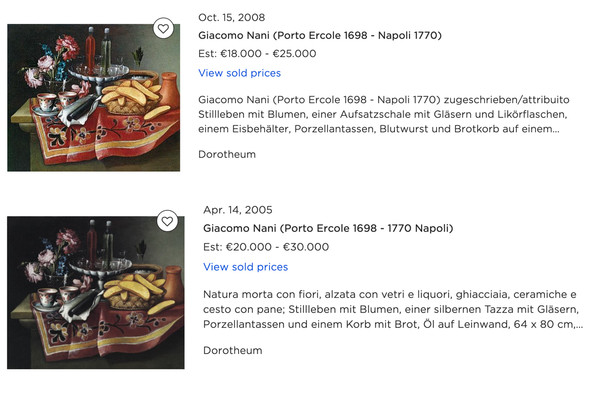
Task: Open the 2005 still life painting thumbnail
Action: click(x=96, y=292)
